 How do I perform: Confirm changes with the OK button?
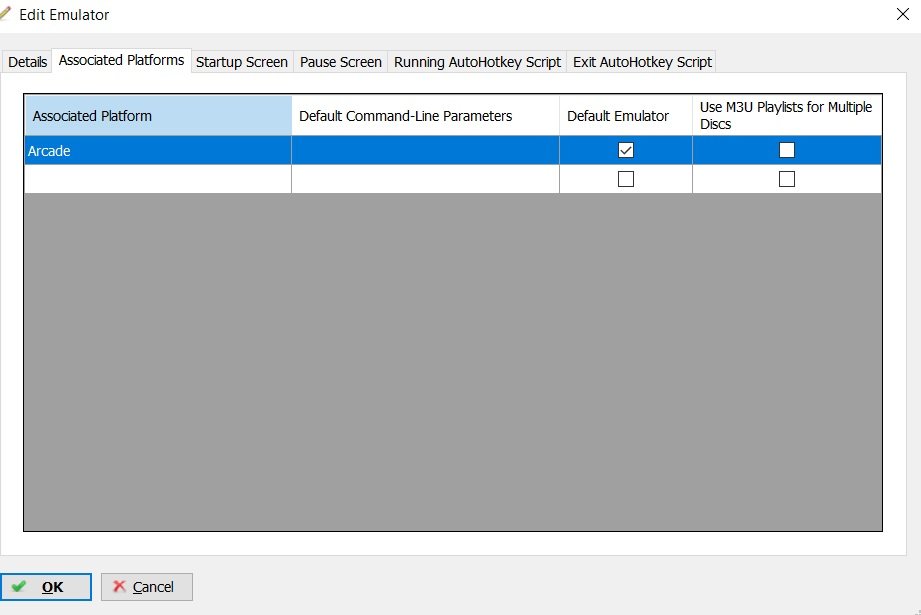pyautogui.click(x=46, y=587)
